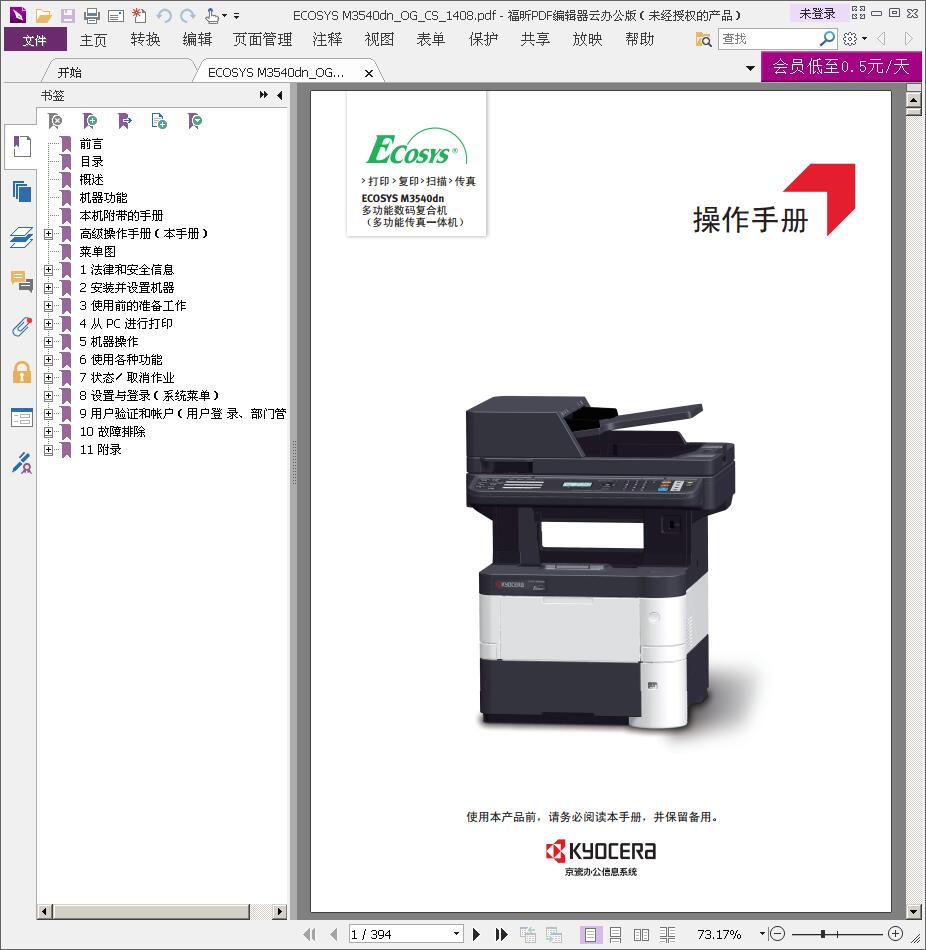The height and width of the screenshot is (950, 926).
Task: Select the 机器功能 bookmark
Action: point(103,198)
